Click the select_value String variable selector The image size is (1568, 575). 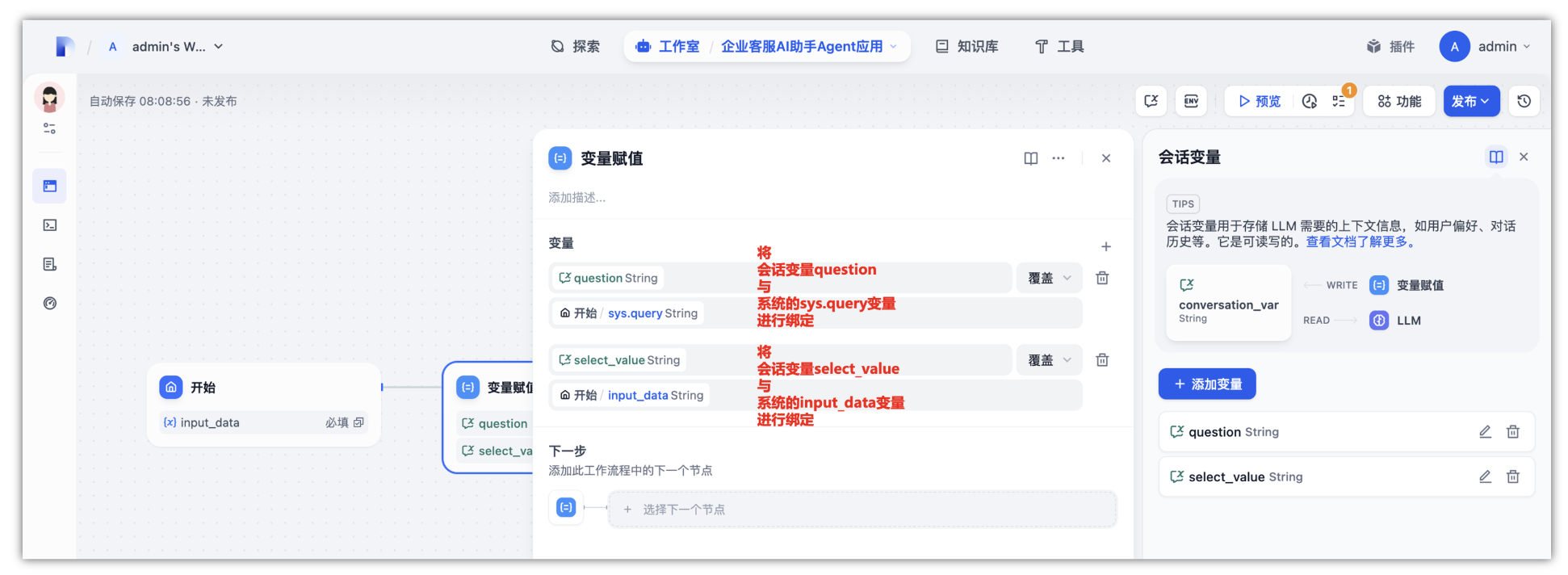coord(780,360)
